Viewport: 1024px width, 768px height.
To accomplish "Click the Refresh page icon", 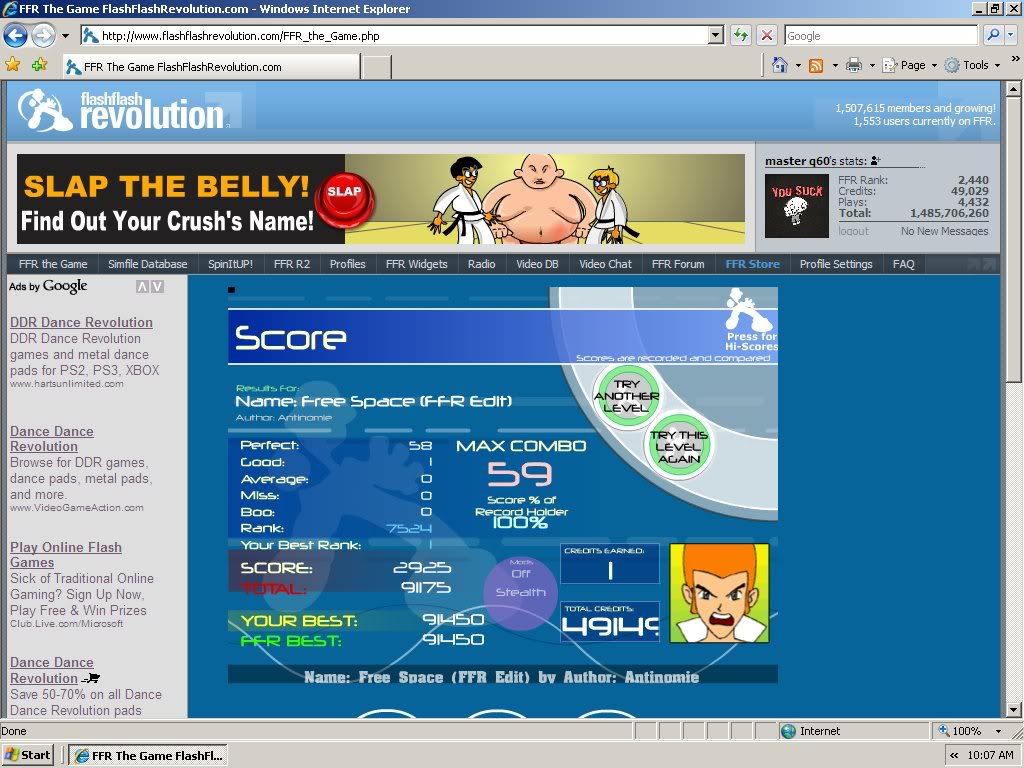I will click(741, 35).
